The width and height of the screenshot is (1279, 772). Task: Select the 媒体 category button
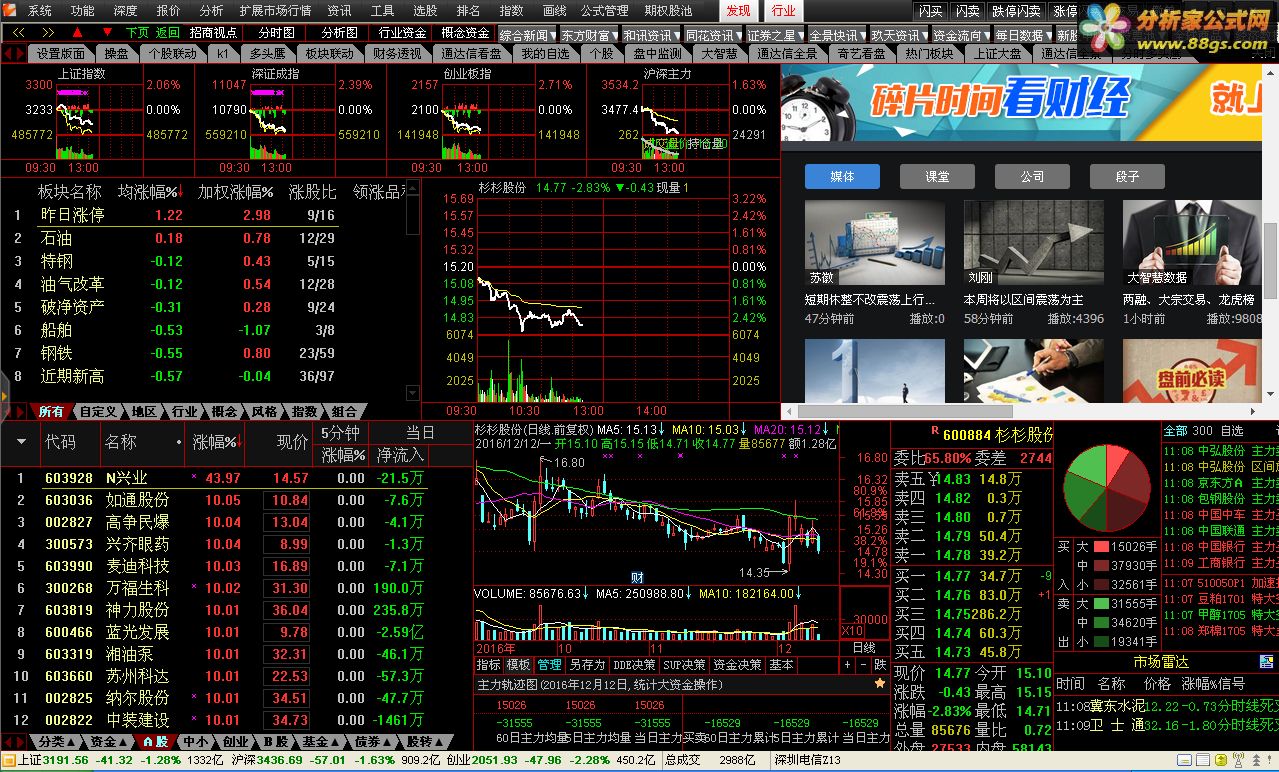point(842,176)
